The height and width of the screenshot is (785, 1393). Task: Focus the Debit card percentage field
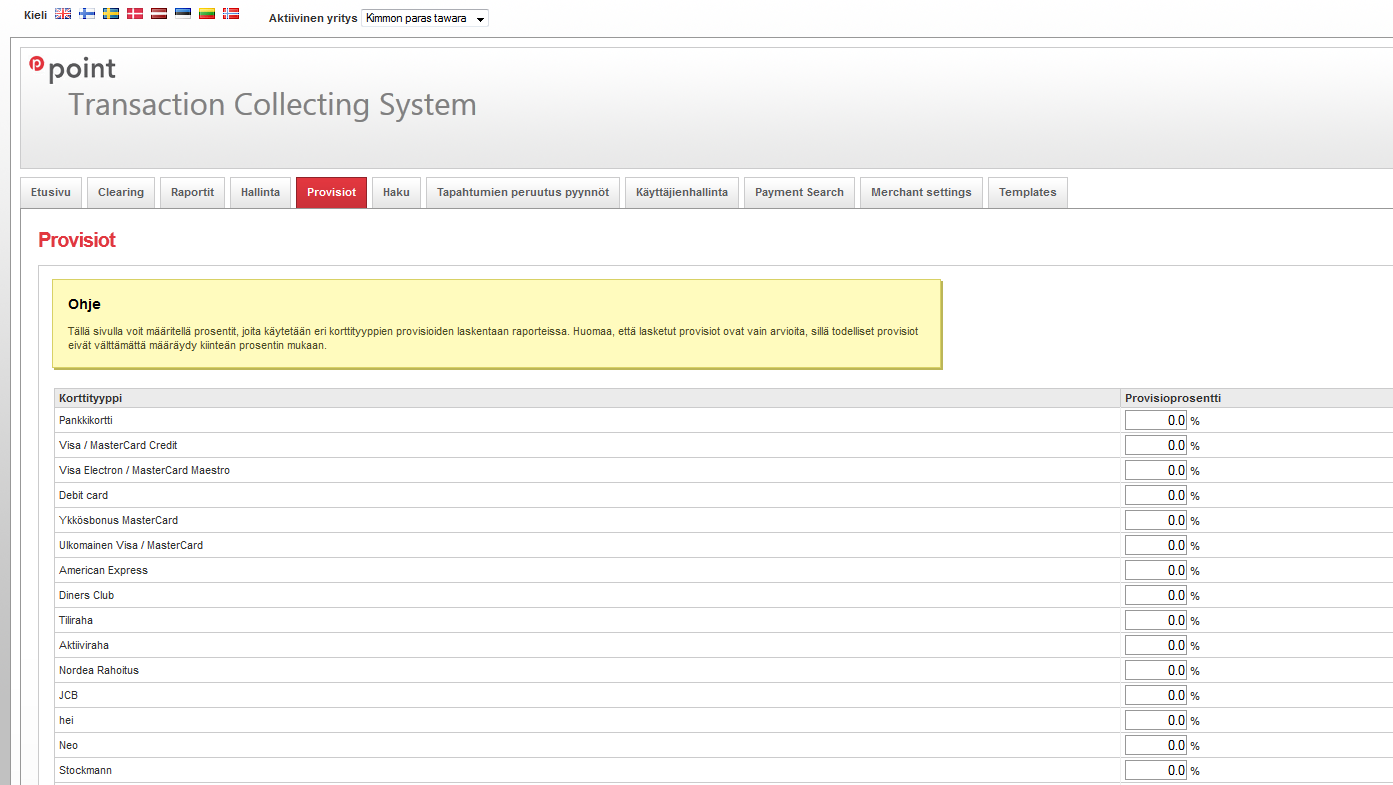coord(1156,495)
